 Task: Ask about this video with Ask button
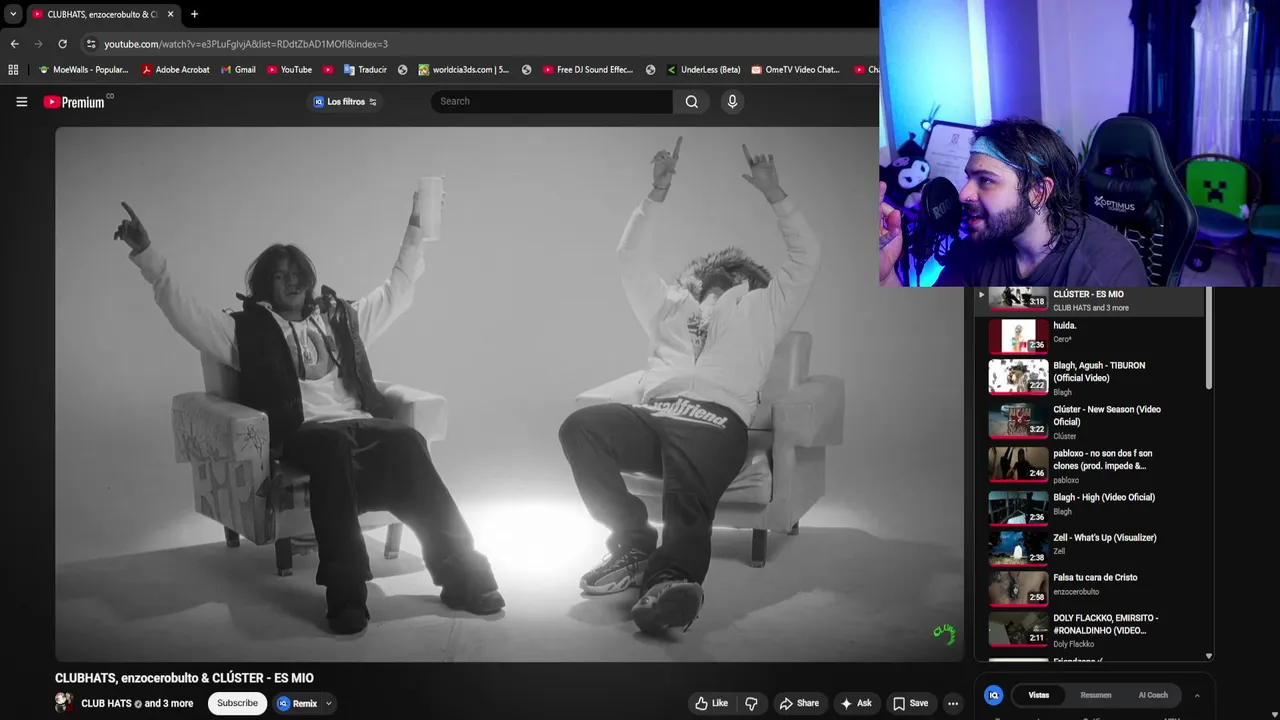pyautogui.click(x=856, y=703)
